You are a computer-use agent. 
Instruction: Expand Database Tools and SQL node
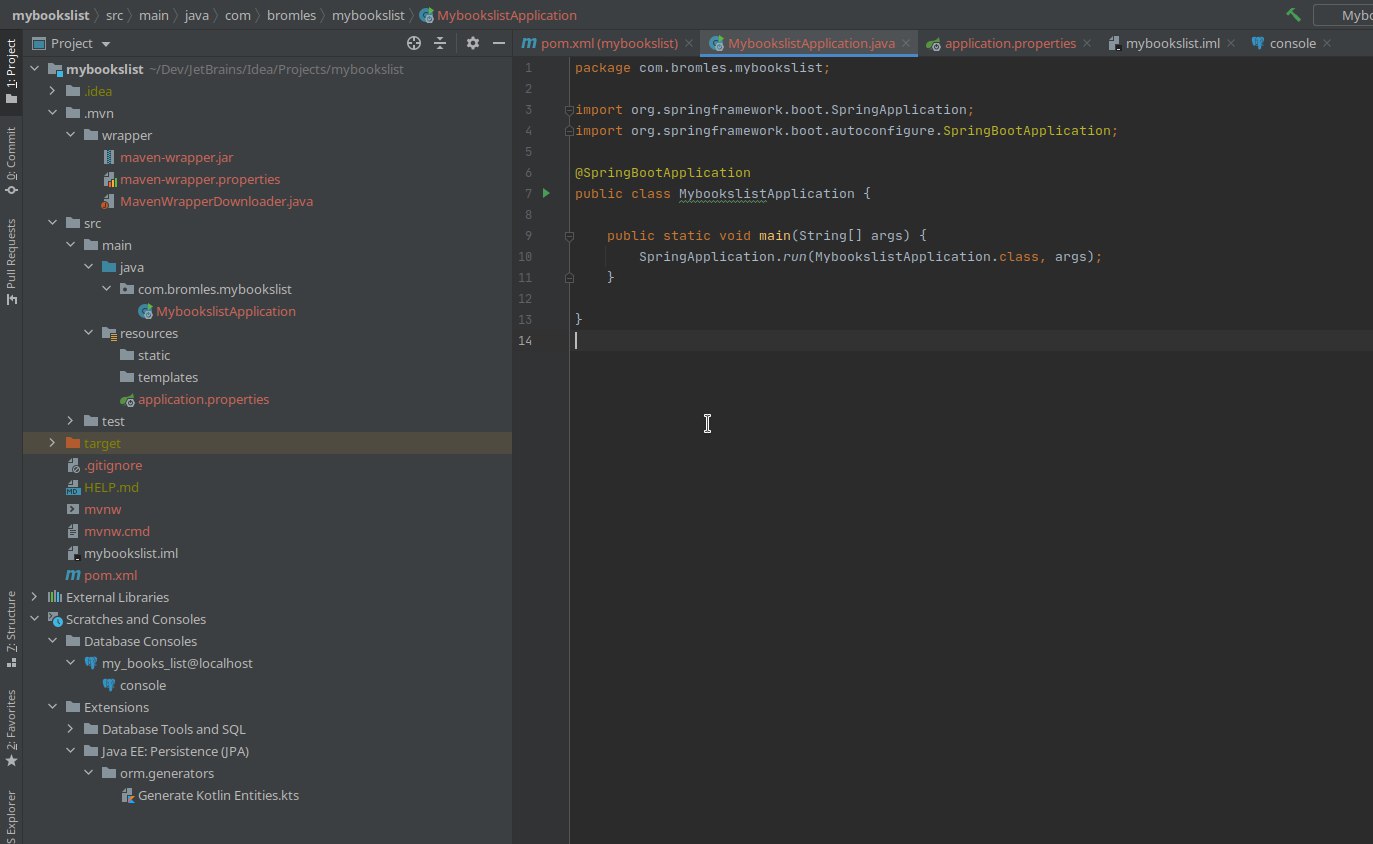71,729
